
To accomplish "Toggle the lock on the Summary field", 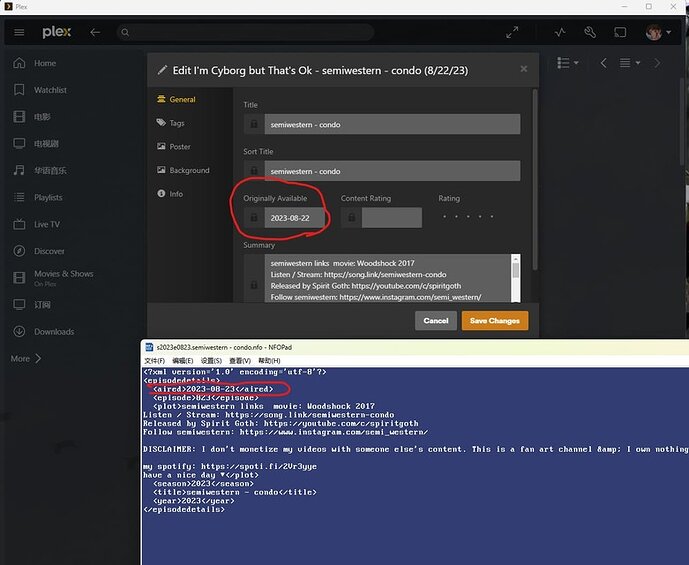I will (x=254, y=285).
